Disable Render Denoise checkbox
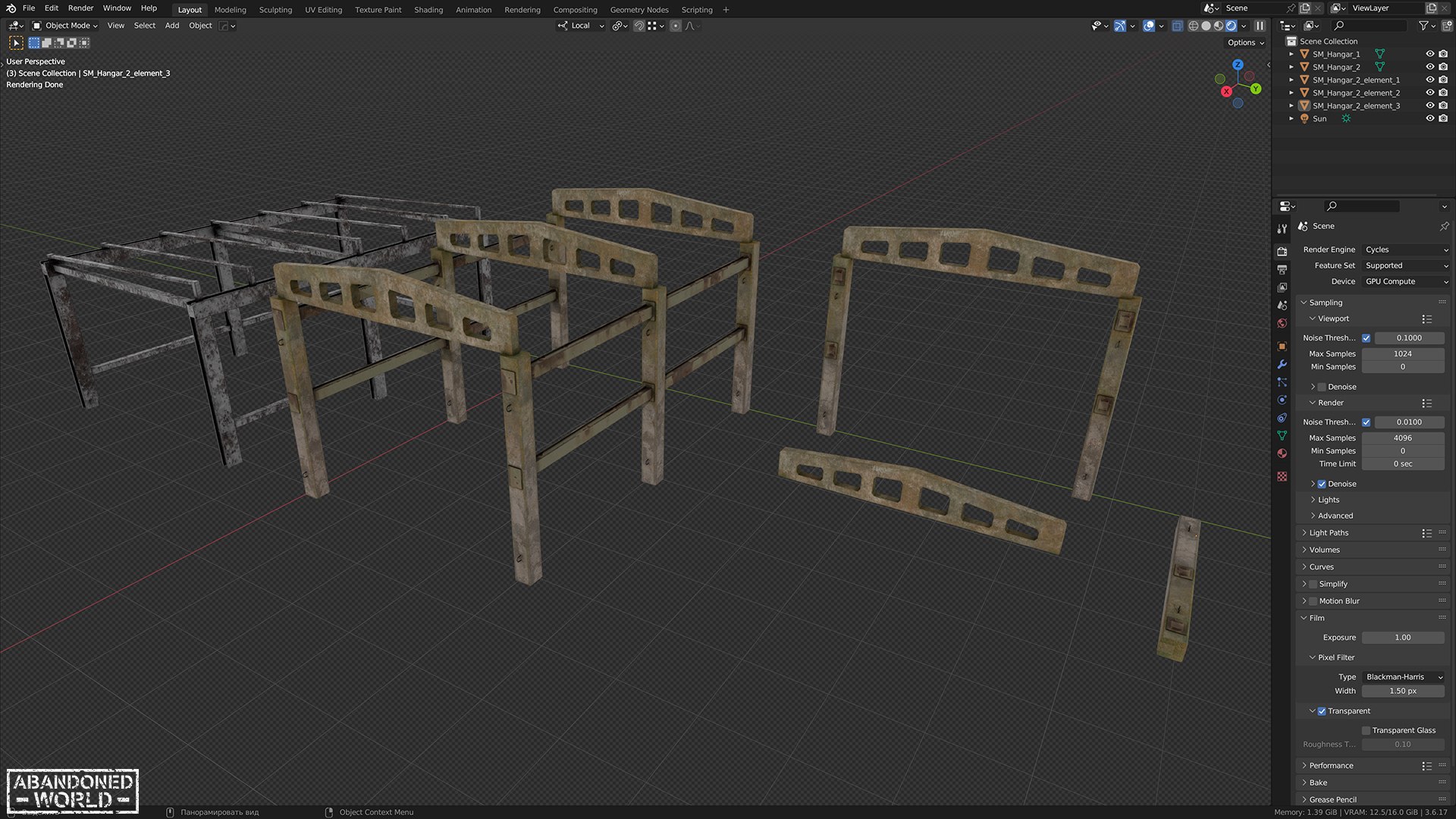 (x=1322, y=484)
